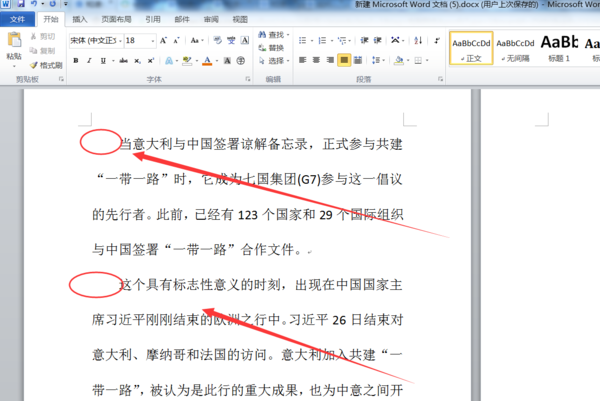Apply the 标题 1 heading style
Viewport: 600px width, 401px height.
click(x=559, y=48)
